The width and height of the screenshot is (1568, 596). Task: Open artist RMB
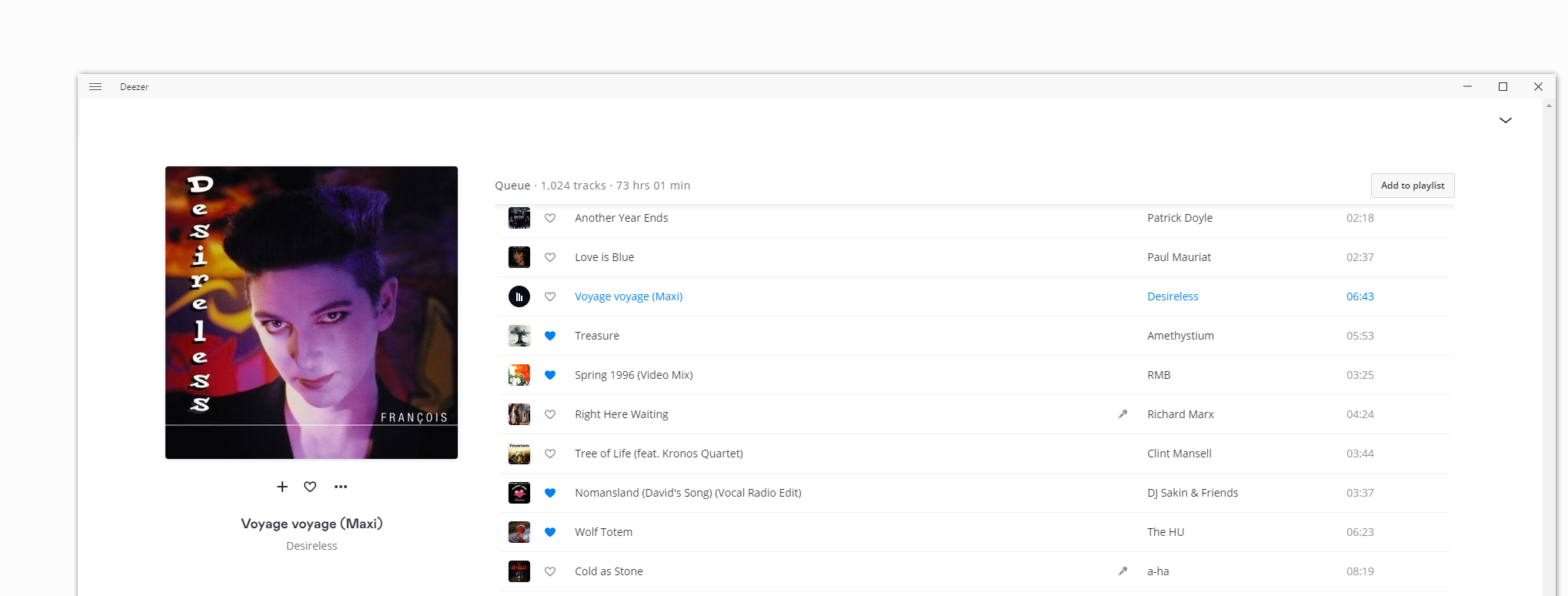(x=1159, y=375)
